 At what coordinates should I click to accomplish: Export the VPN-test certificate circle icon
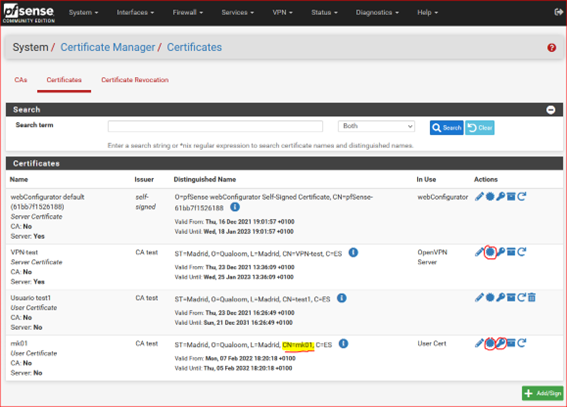tap(490, 252)
